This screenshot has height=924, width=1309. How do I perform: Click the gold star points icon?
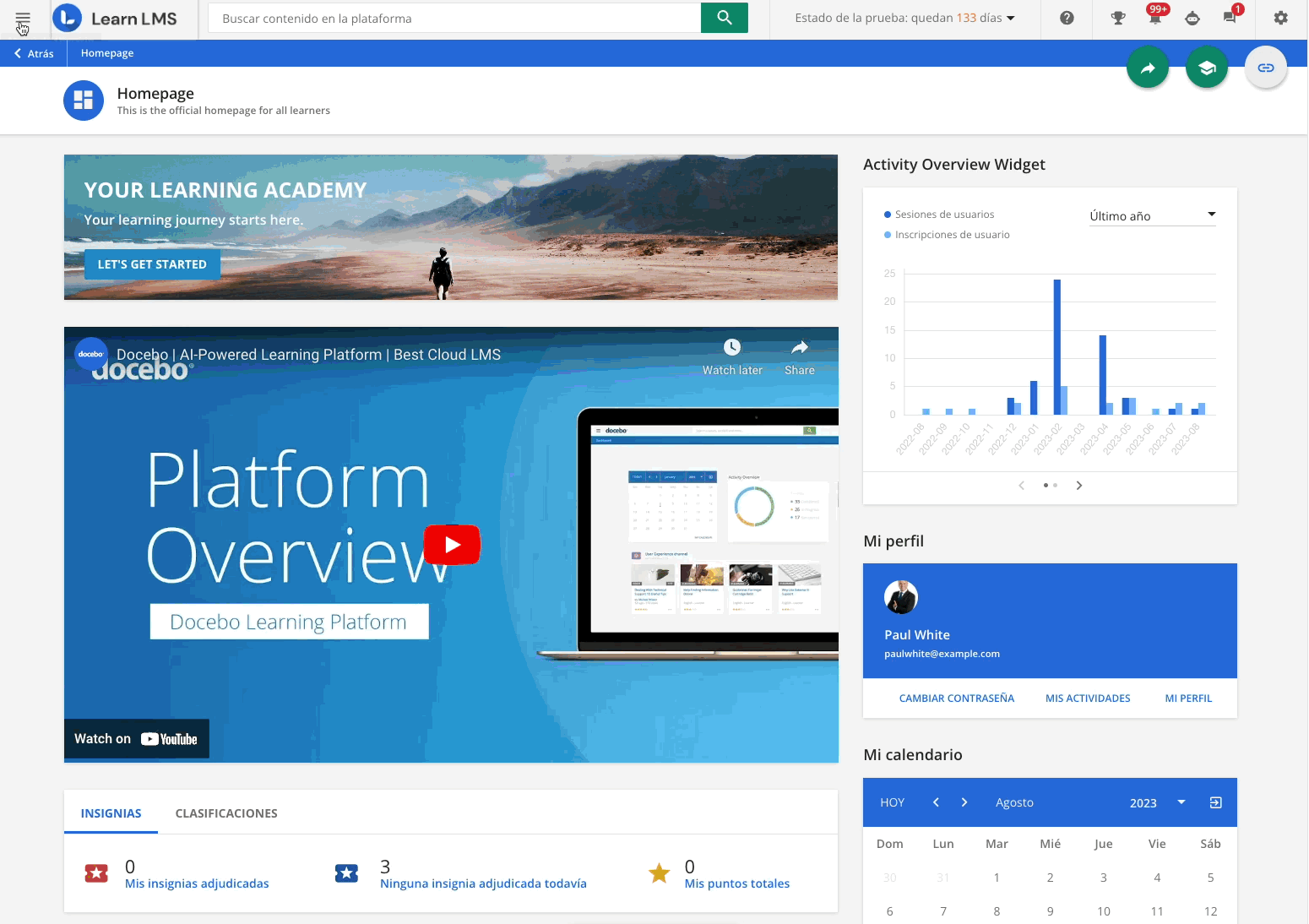click(659, 872)
